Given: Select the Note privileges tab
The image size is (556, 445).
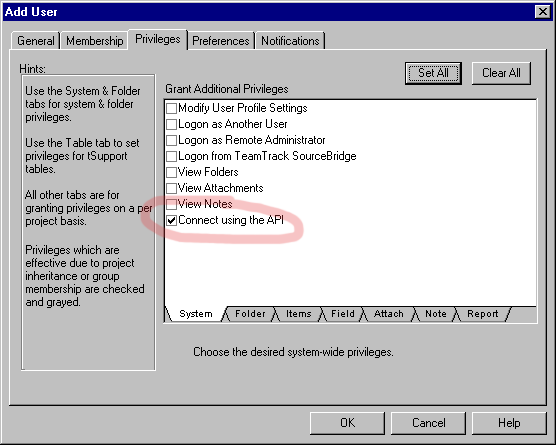Looking at the screenshot, I should point(436,314).
